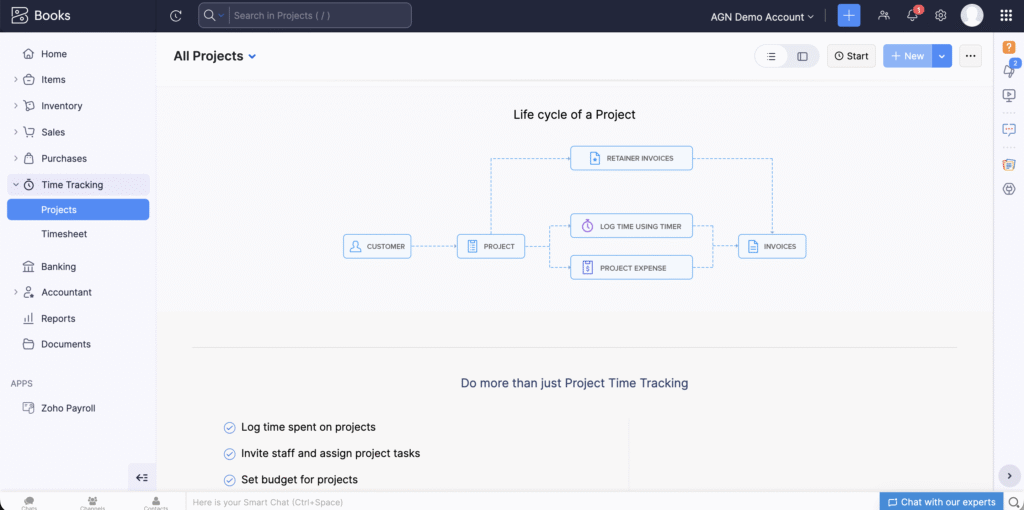Viewport: 1024px width, 510px height.
Task: Collapse the Time Tracking sidebar section
Action: point(16,185)
